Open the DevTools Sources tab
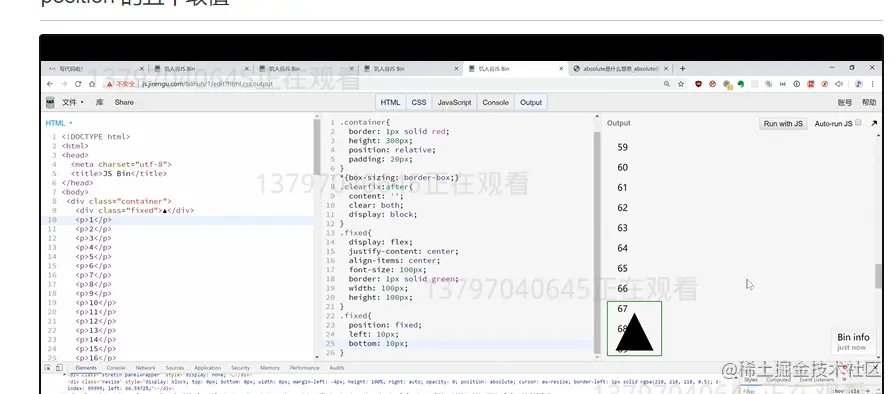Viewport: 896px width, 394px height. pyautogui.click(x=175, y=368)
